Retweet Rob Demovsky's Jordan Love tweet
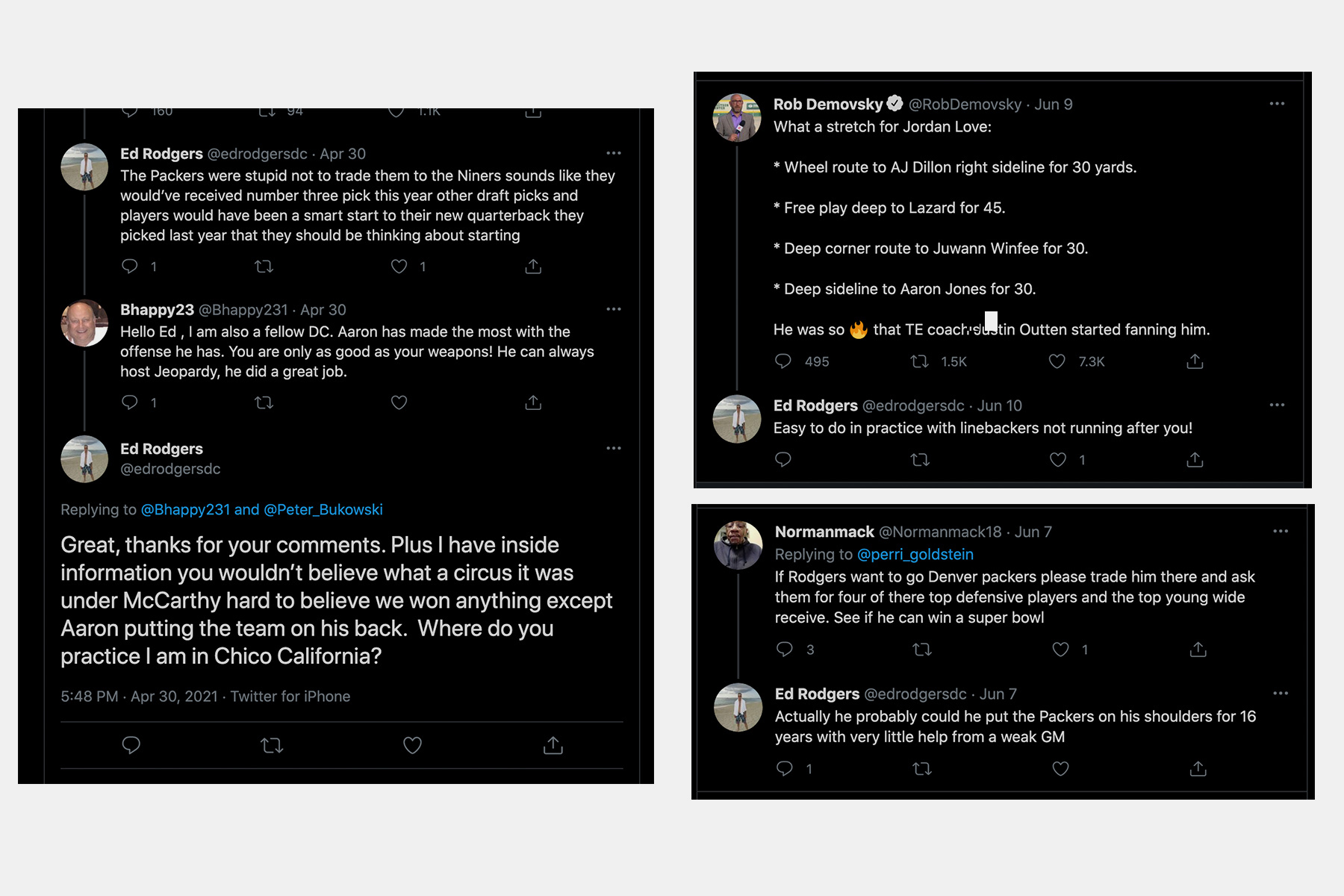 click(x=919, y=361)
